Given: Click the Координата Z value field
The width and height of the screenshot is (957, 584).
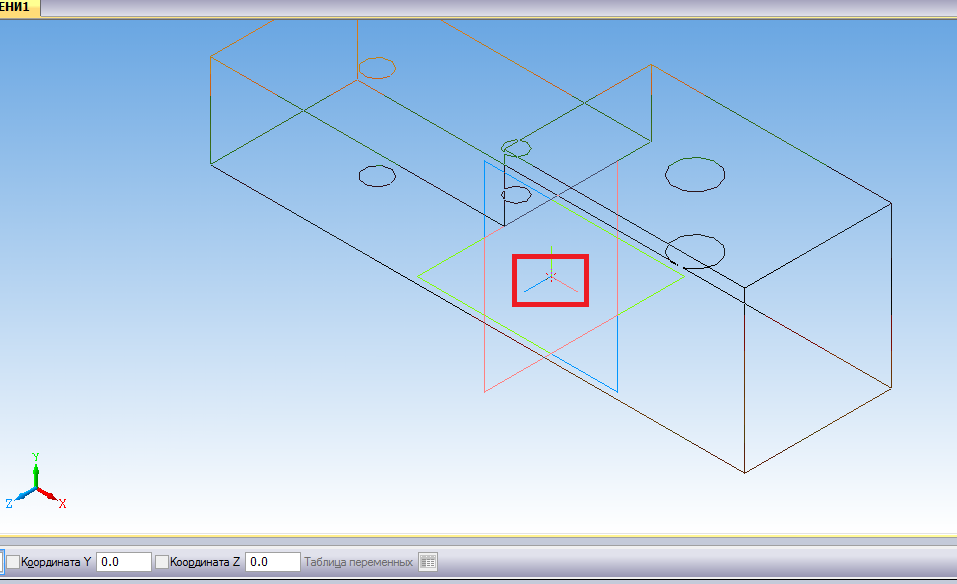Looking at the screenshot, I should [x=272, y=562].
